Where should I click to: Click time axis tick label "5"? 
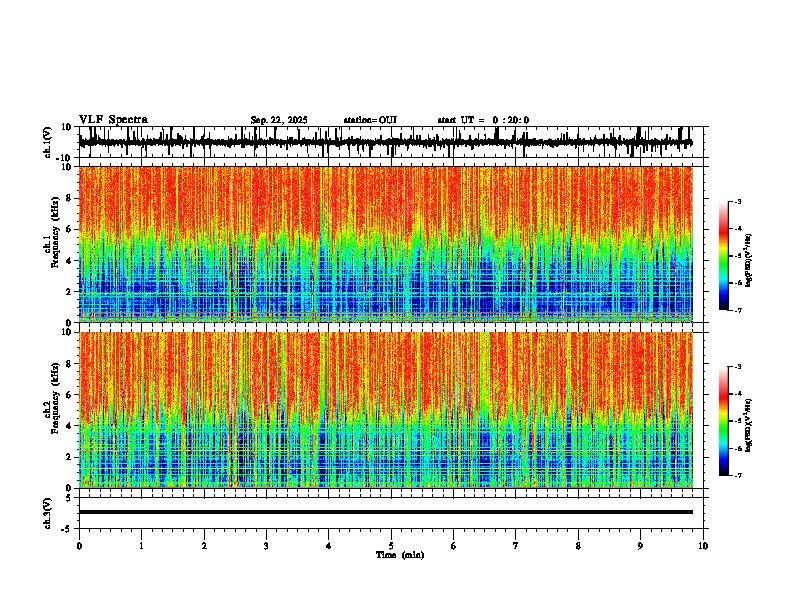pos(391,546)
